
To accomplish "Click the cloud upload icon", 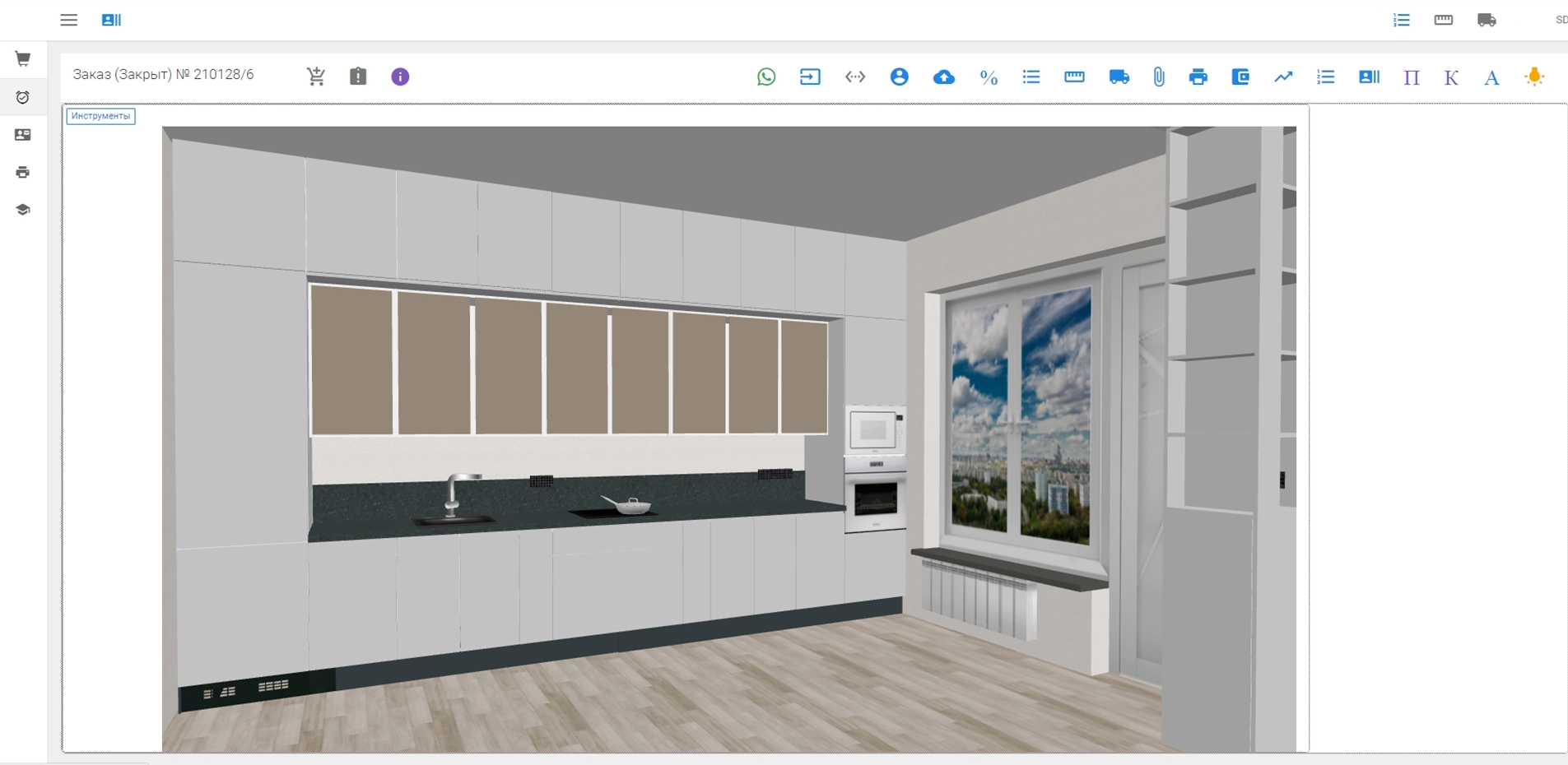I will tap(943, 77).
